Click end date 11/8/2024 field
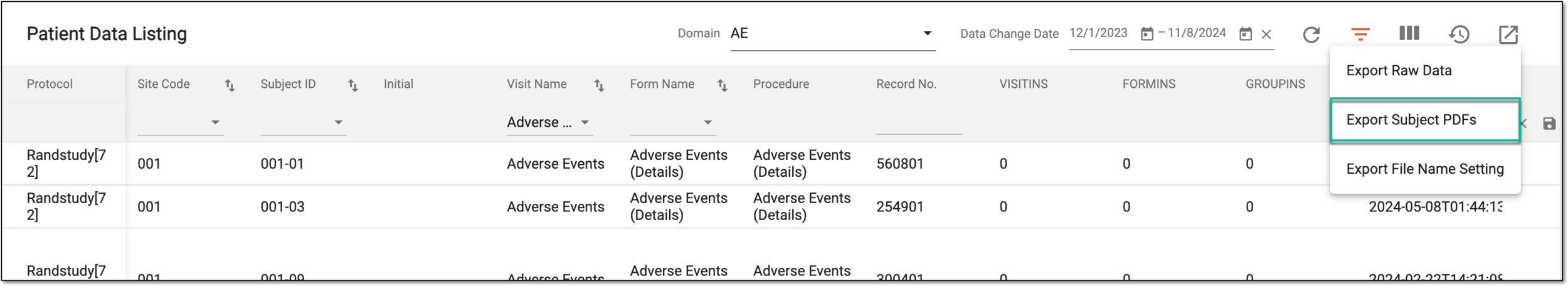This screenshot has width=1568, height=286. coord(1196,33)
